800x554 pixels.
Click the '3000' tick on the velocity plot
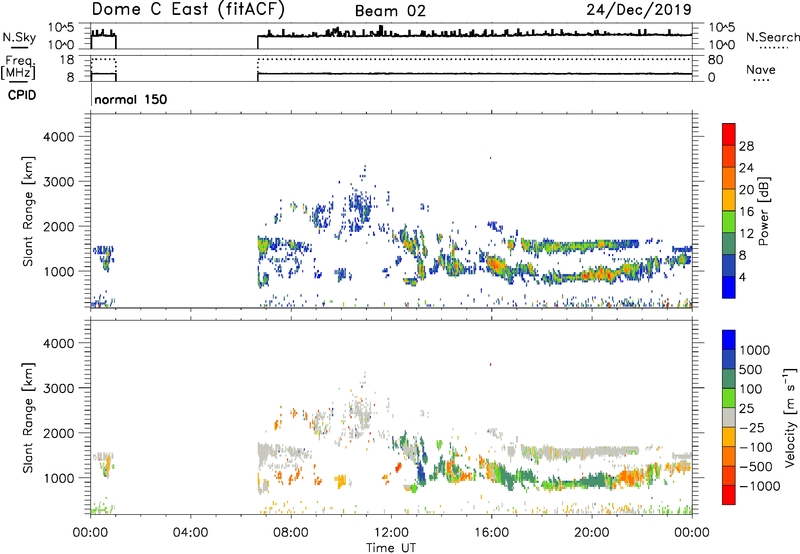click(58, 388)
